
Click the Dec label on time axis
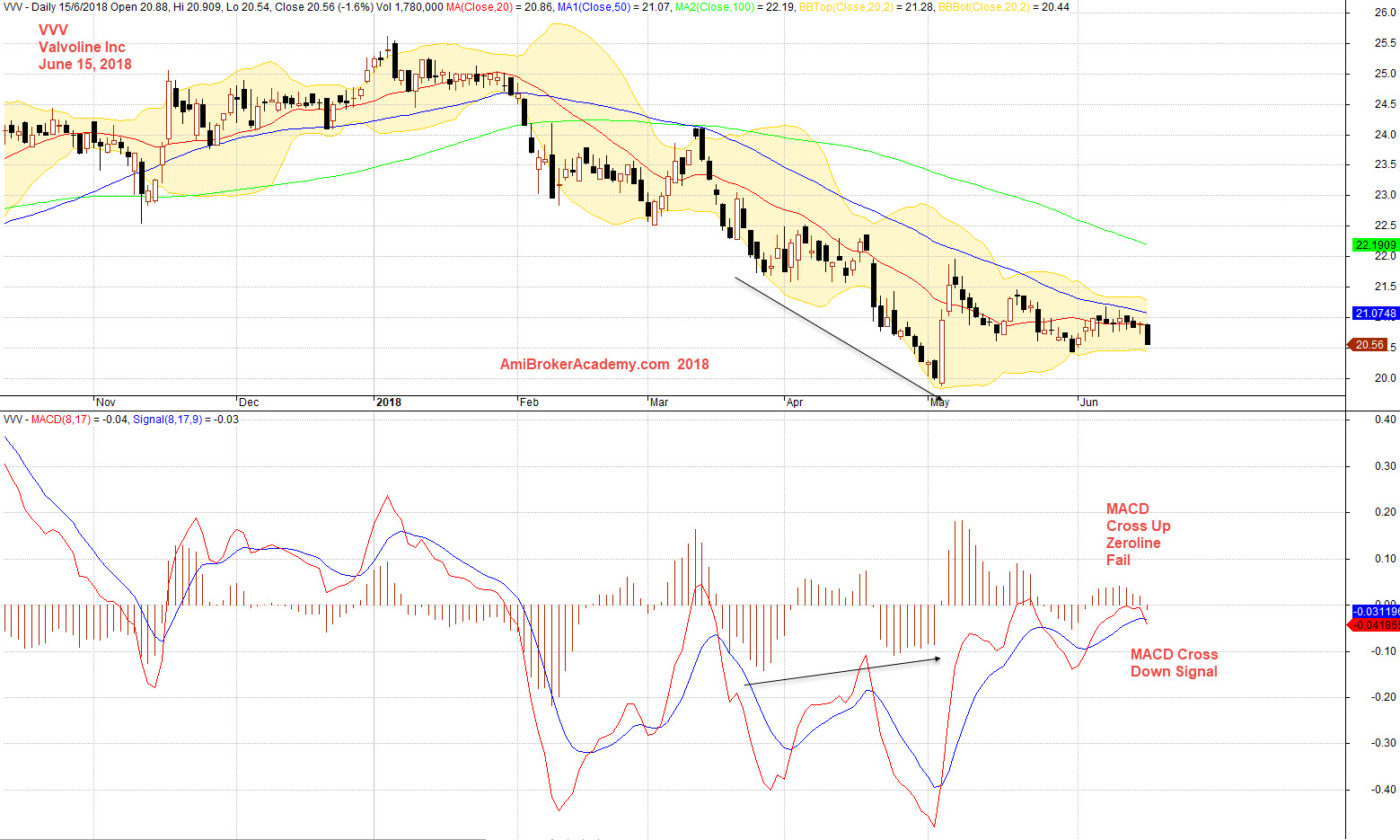pos(249,402)
